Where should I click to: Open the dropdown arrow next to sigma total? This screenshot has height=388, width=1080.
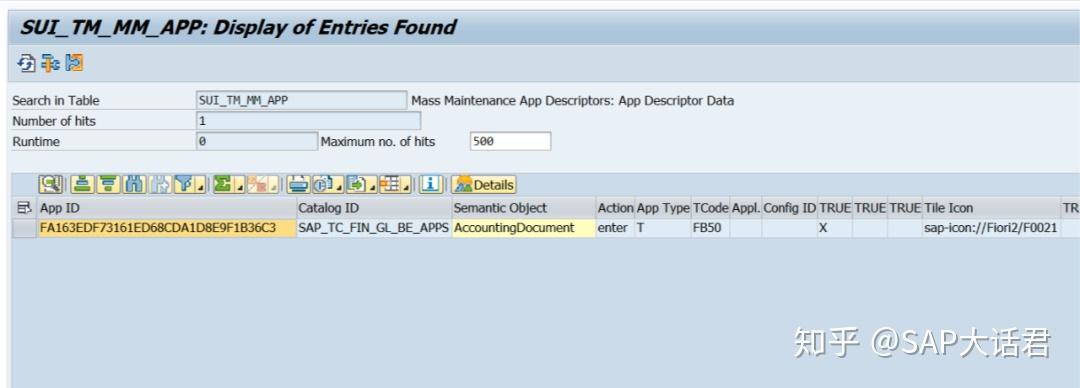[240, 185]
